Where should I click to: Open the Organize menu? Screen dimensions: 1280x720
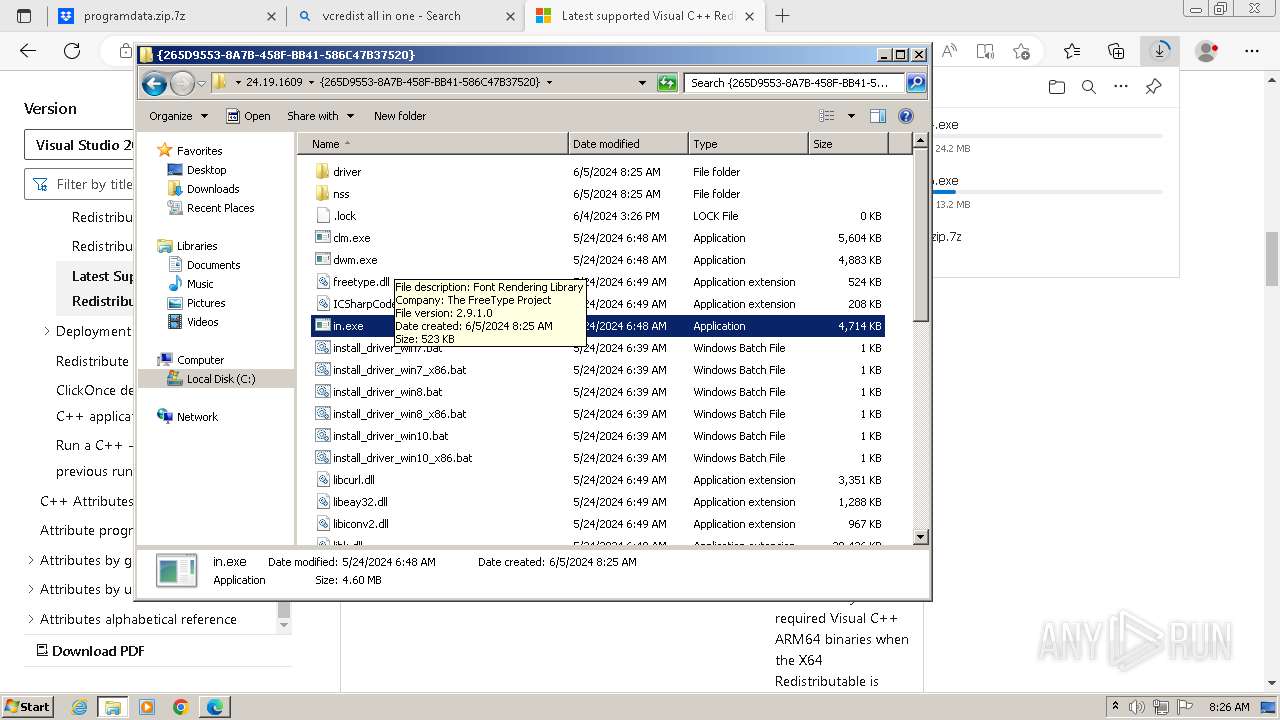(178, 116)
